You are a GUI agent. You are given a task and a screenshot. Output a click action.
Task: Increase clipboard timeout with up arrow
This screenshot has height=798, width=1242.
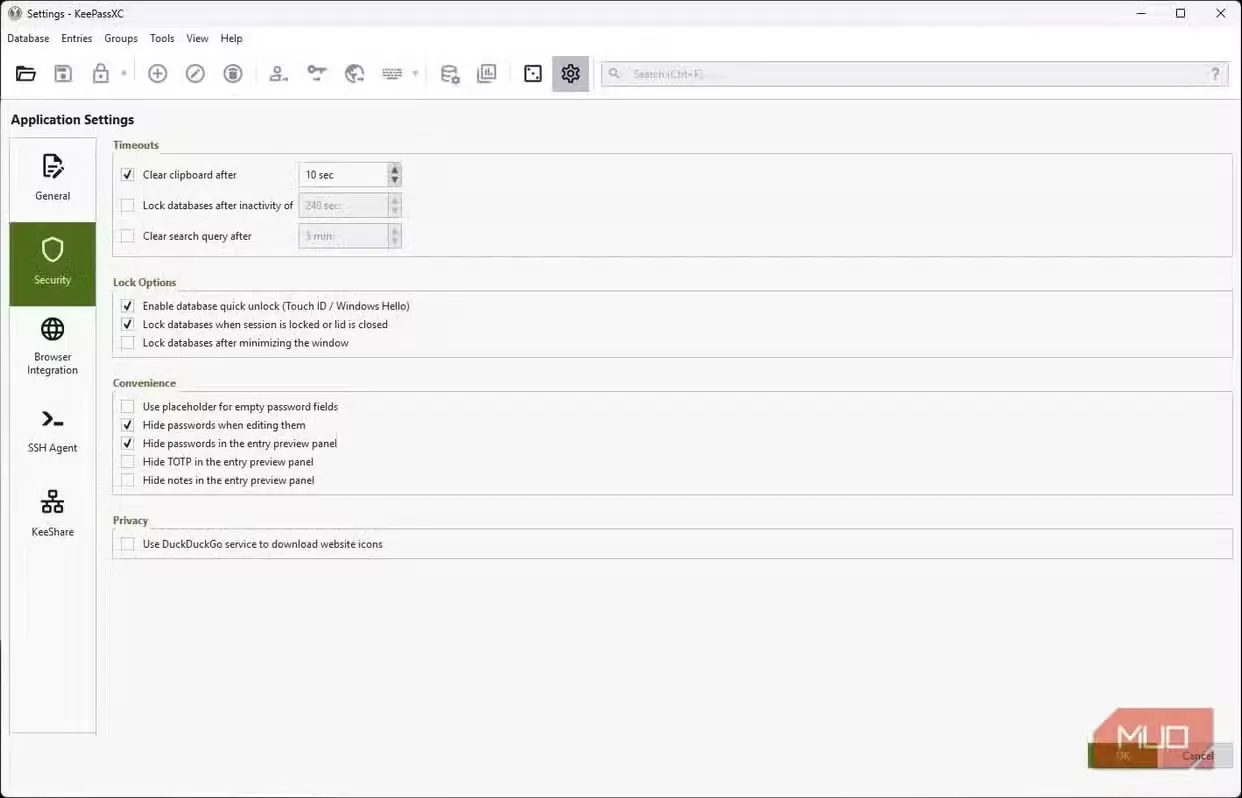click(x=395, y=169)
